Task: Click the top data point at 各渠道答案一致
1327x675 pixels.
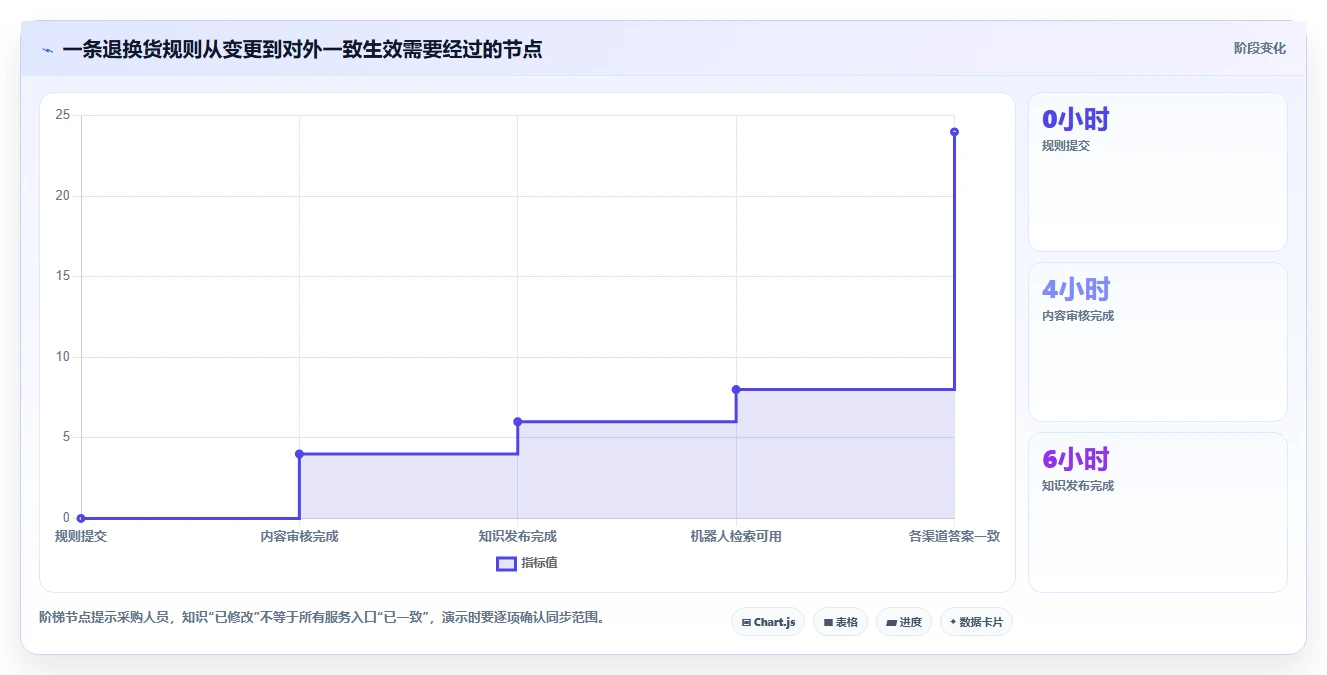Action: point(954,132)
